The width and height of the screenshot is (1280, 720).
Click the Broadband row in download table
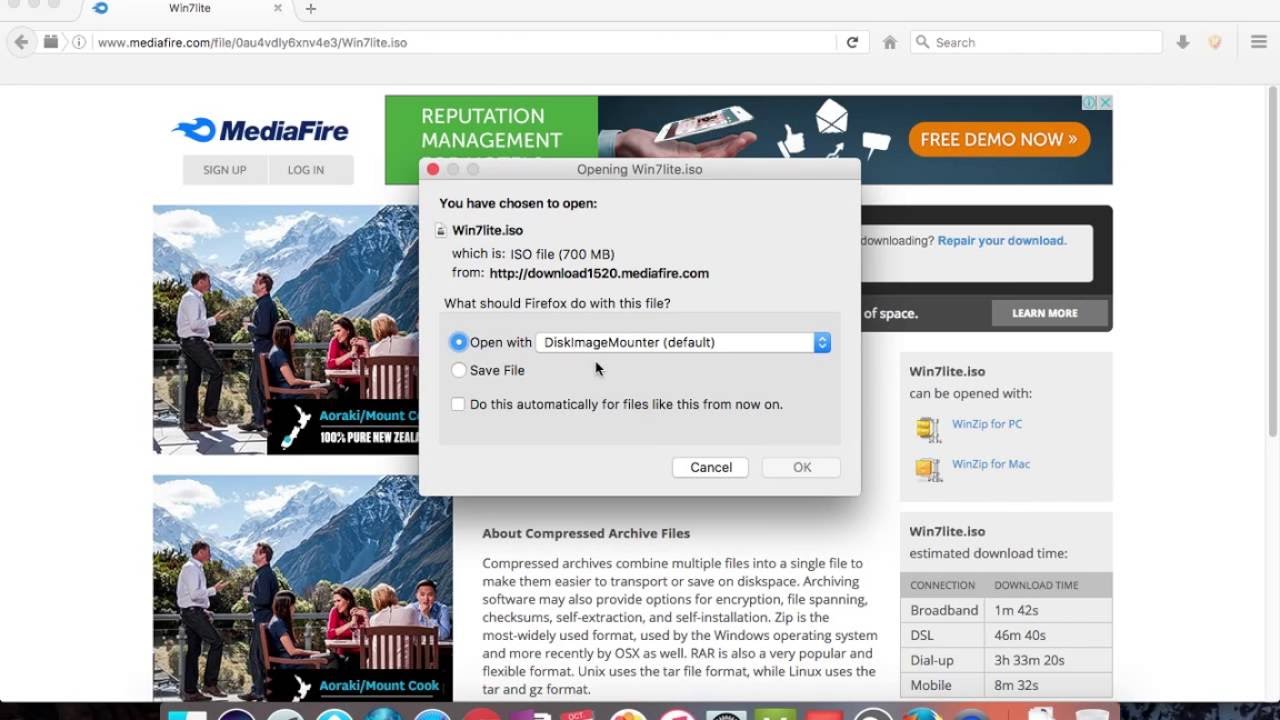point(1006,610)
